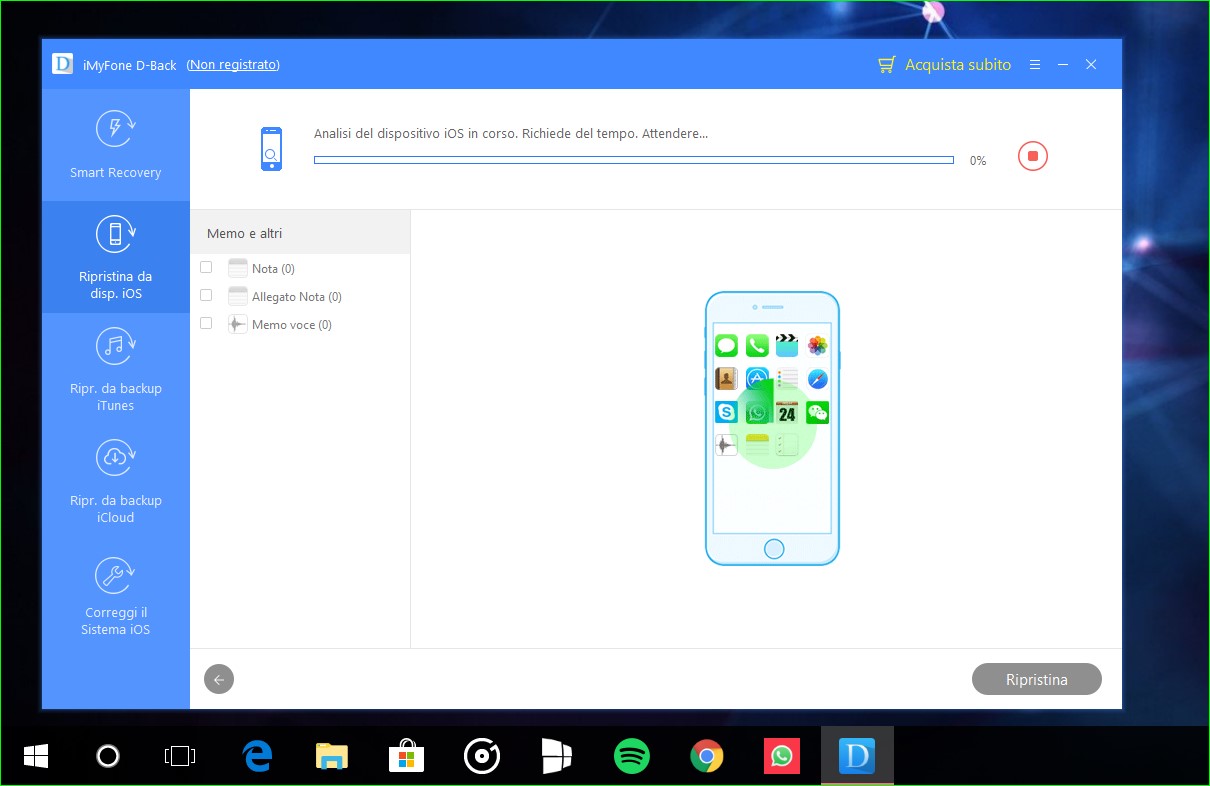1210x786 pixels.
Task: Open Spotify from taskbar
Action: tap(631, 756)
